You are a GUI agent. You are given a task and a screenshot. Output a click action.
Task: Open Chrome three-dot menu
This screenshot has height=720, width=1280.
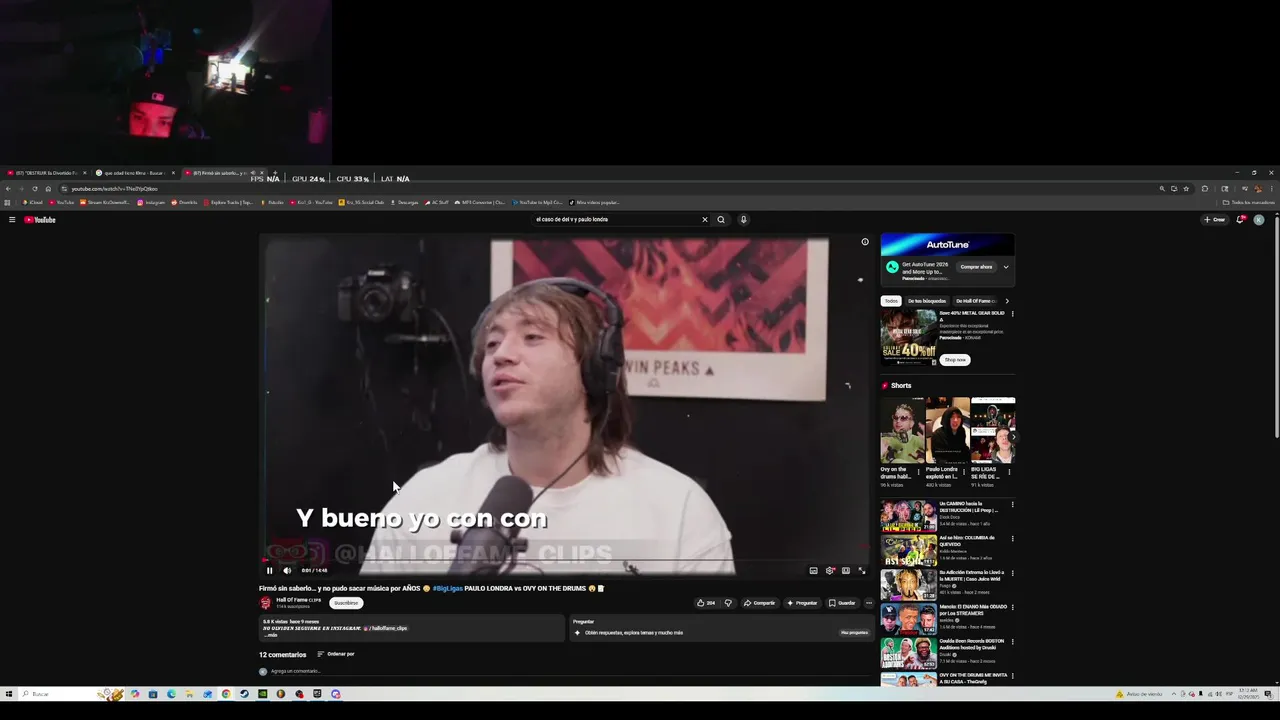1272,189
